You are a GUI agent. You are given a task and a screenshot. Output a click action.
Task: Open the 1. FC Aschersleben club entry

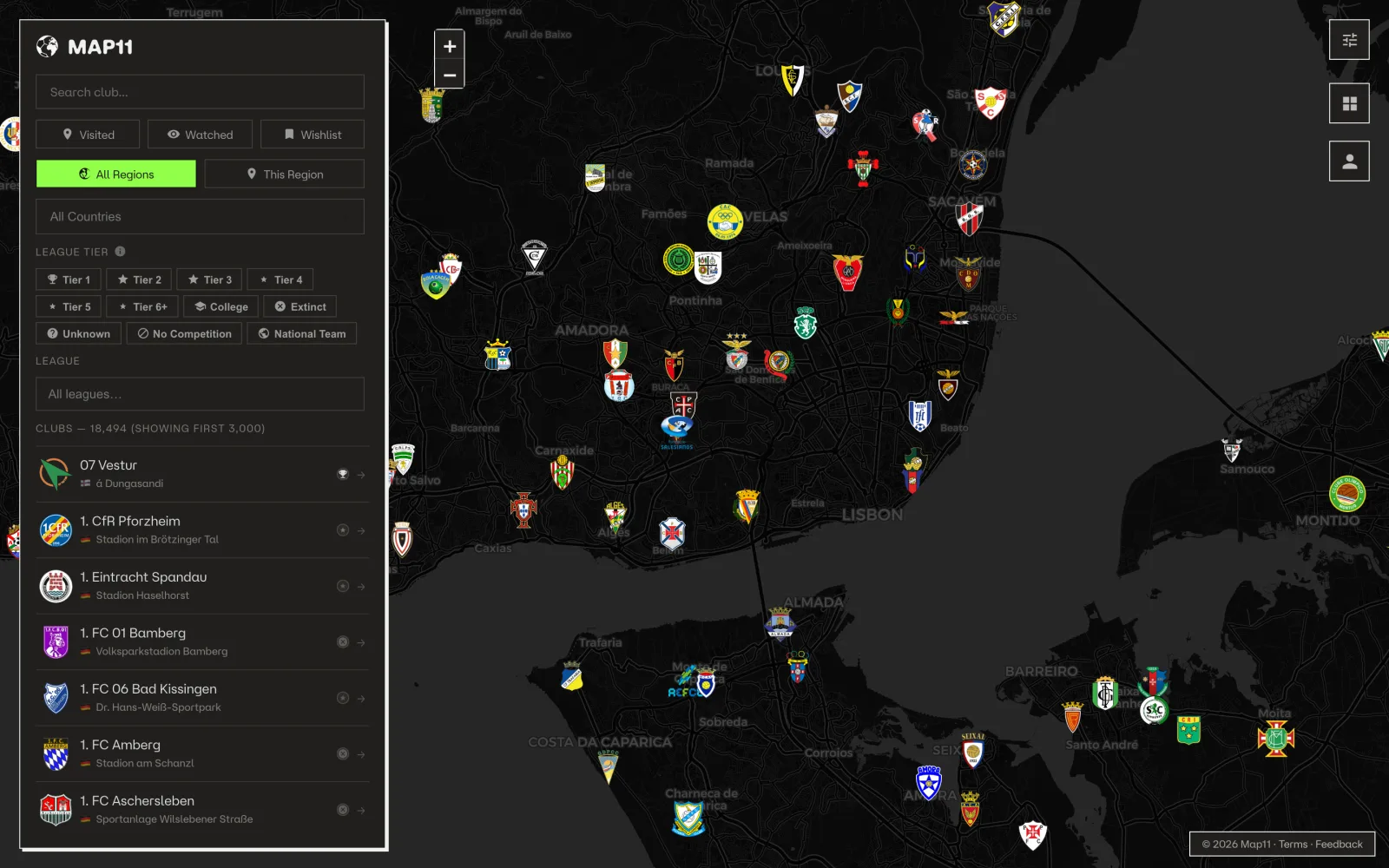coord(202,810)
